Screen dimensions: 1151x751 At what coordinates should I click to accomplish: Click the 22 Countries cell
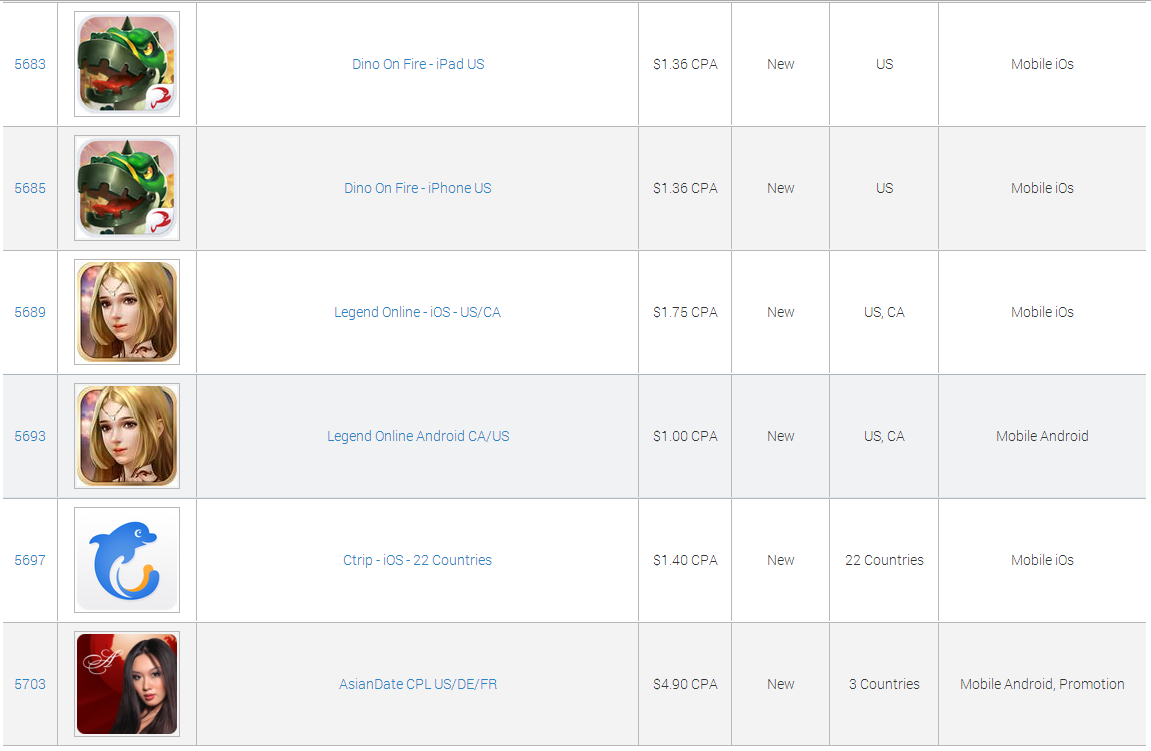tap(884, 560)
